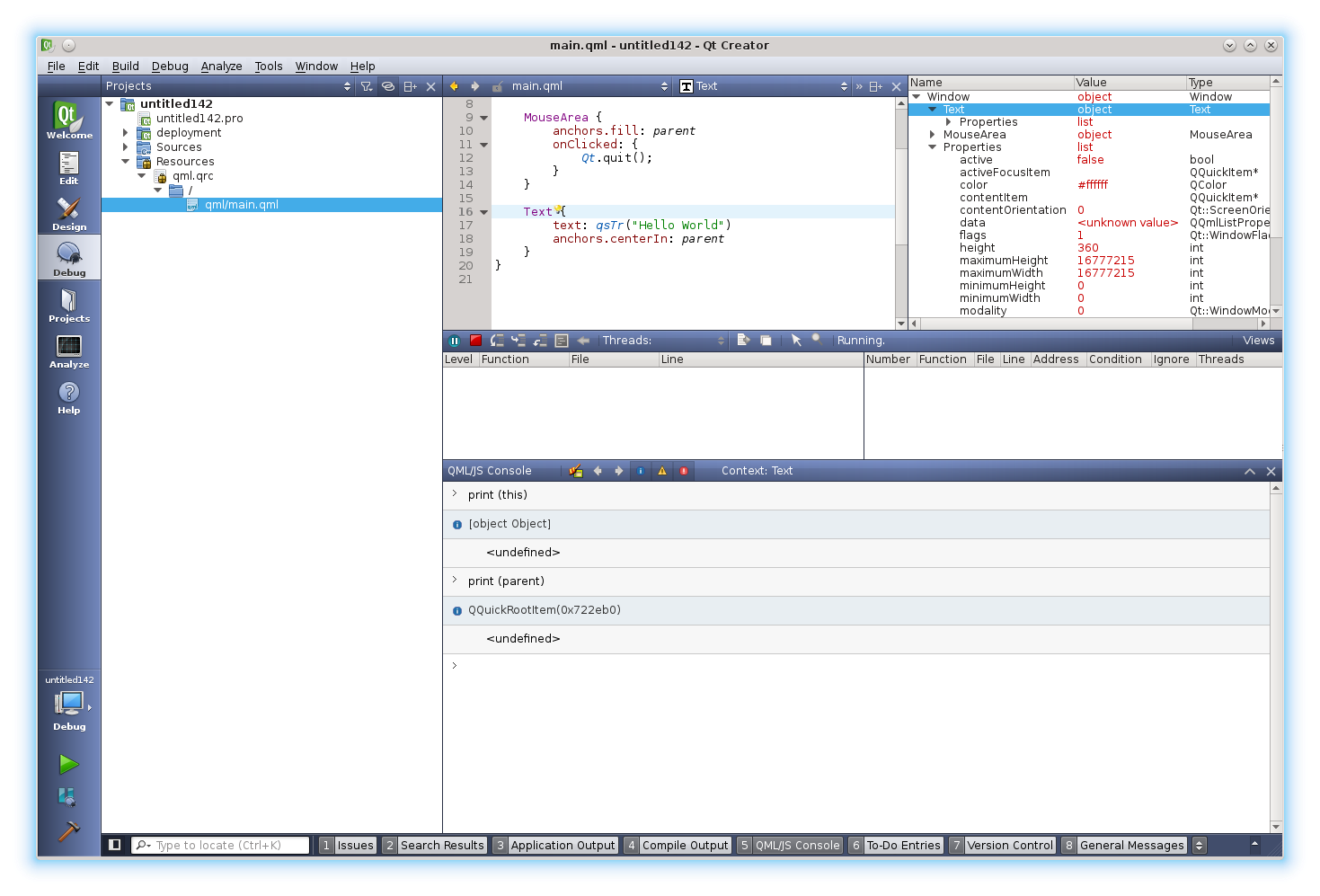Open main.qml document dropdown
Viewport: 1320px width, 896px height.
click(x=589, y=86)
